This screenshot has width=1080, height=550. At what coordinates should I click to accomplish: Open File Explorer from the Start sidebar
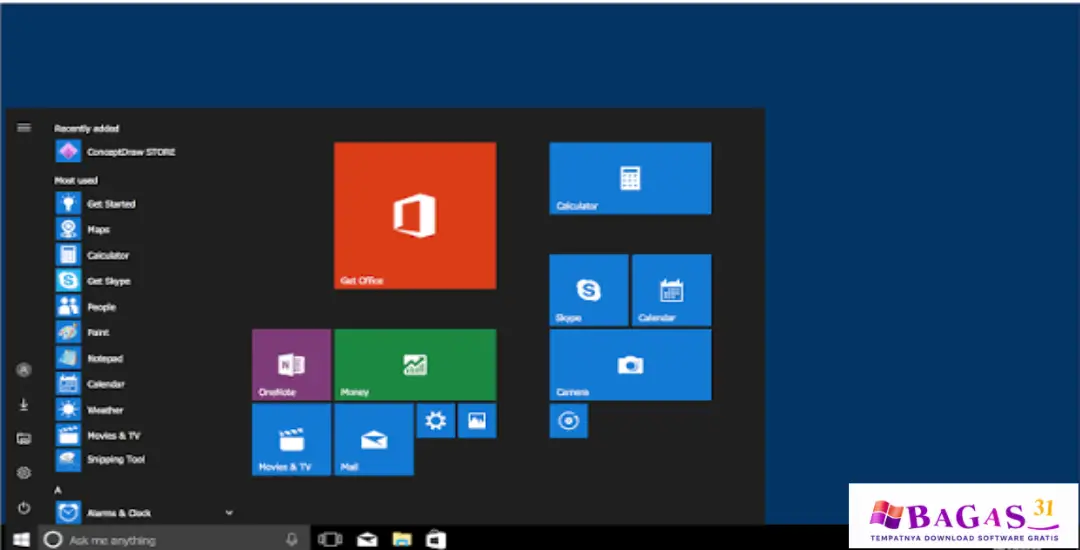click(24, 438)
